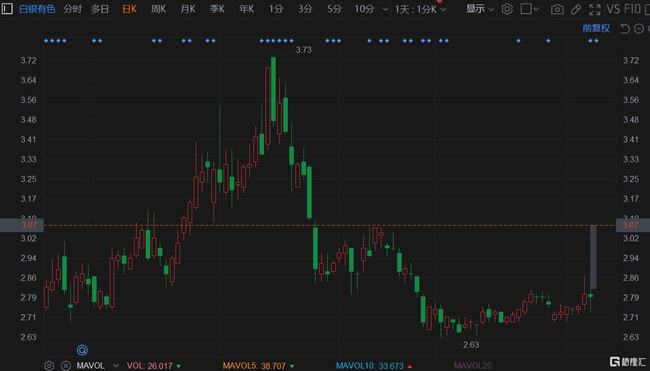The image size is (650, 371).
Task: Open chart settings hexagon gear icon
Action: point(507,9)
